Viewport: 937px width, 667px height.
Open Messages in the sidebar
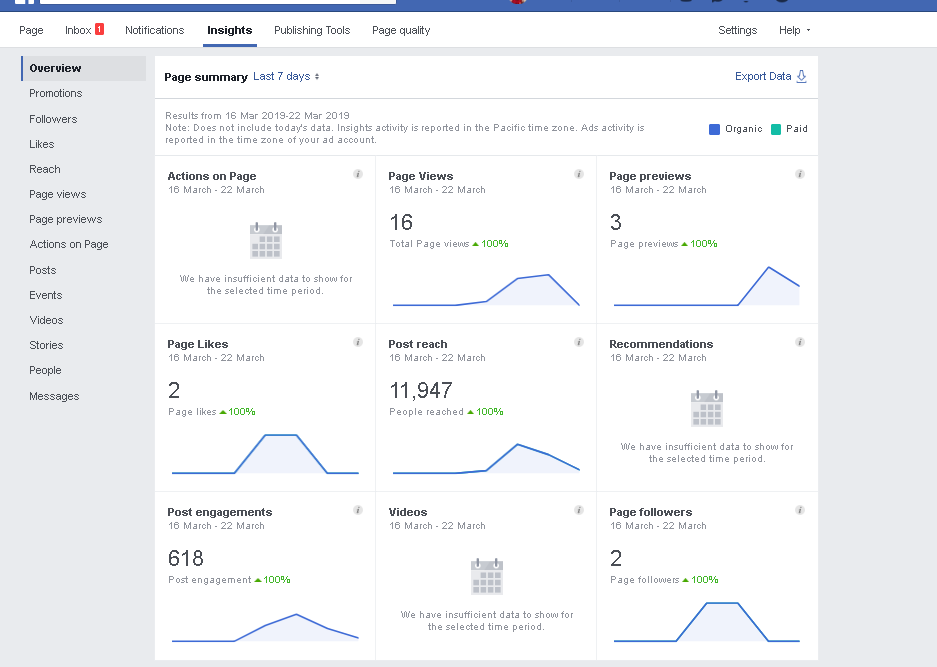tap(54, 396)
